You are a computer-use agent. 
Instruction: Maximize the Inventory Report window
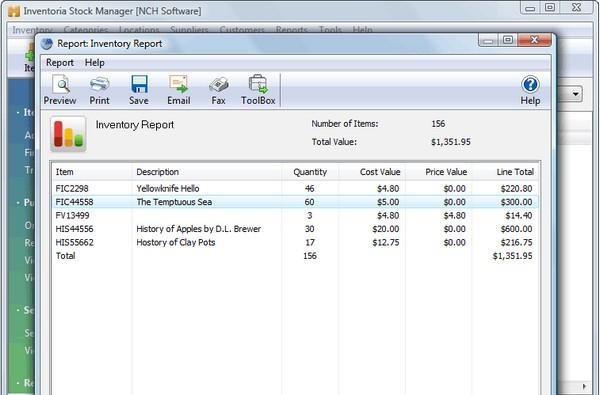tap(508, 40)
